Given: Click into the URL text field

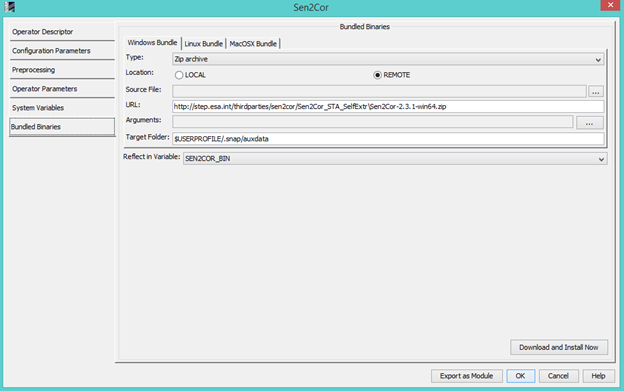Looking at the screenshot, I should pyautogui.click(x=388, y=107).
